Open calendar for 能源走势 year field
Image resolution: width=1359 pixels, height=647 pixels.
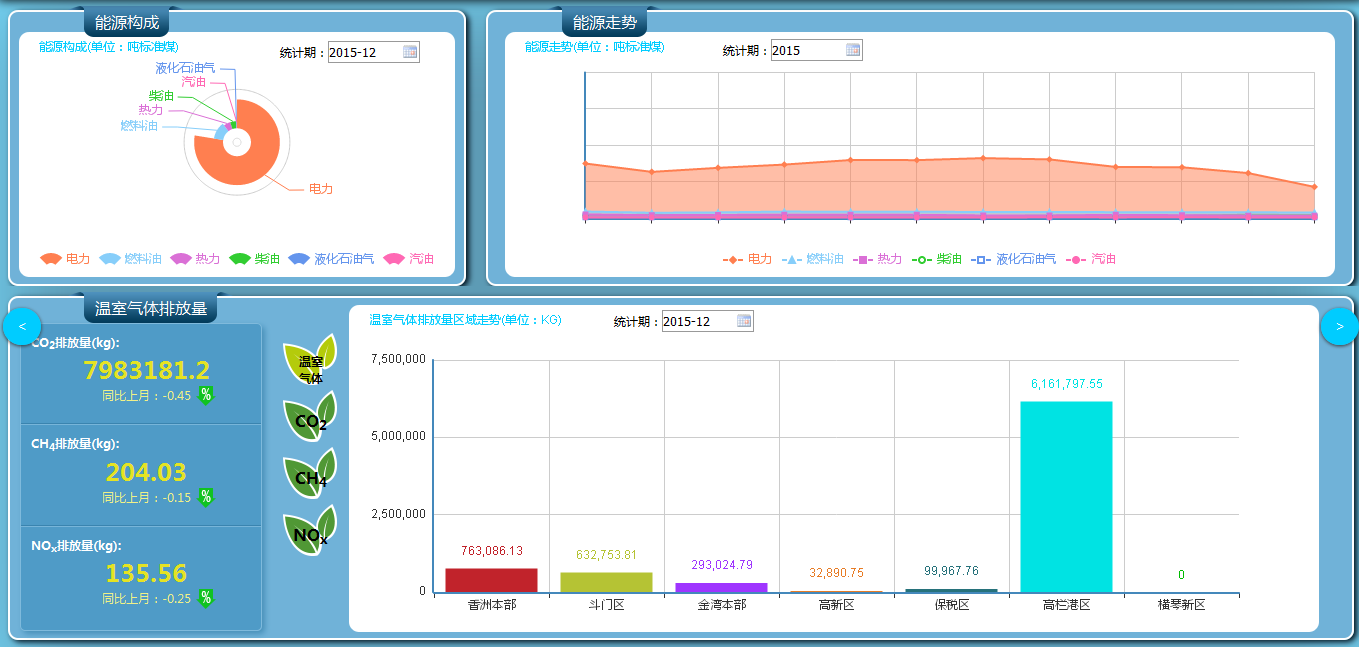[853, 50]
